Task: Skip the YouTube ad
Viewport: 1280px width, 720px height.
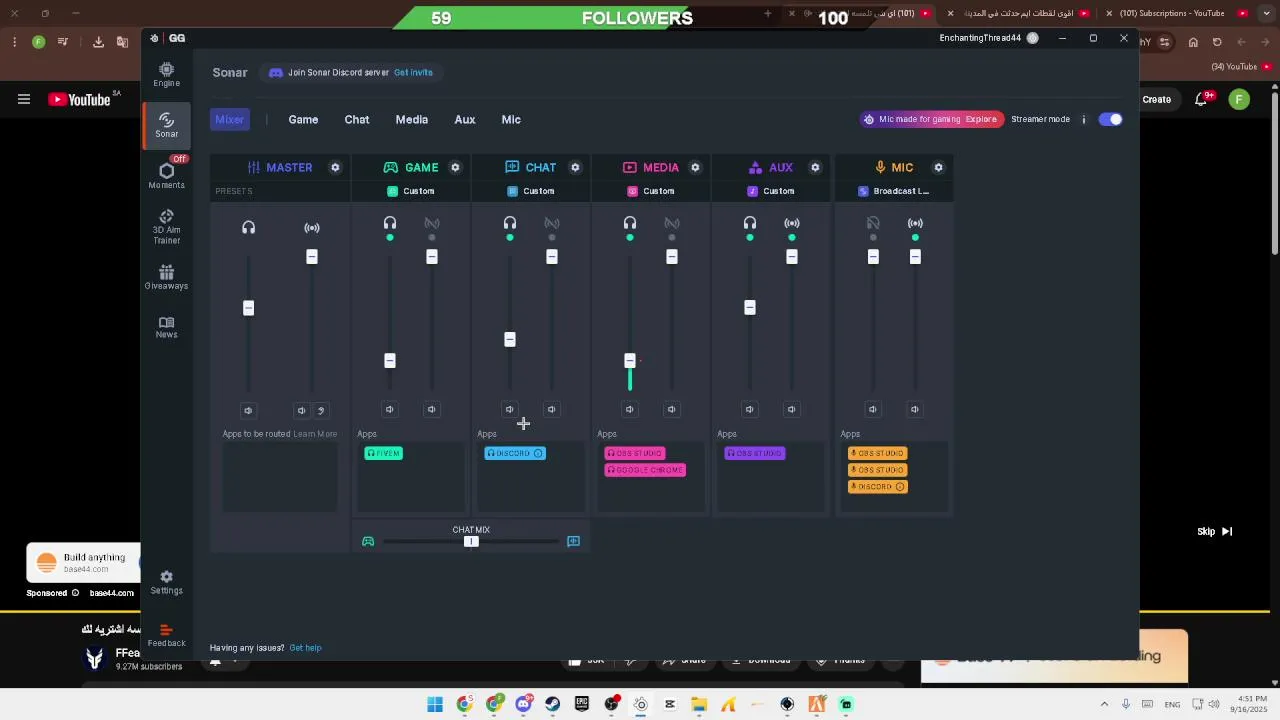Action: [x=1215, y=532]
